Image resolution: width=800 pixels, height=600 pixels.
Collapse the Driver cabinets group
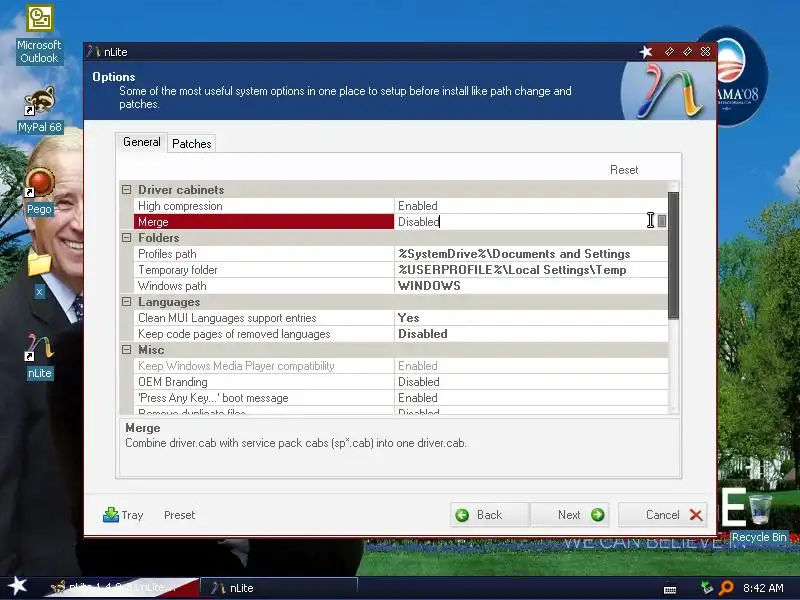pos(127,190)
